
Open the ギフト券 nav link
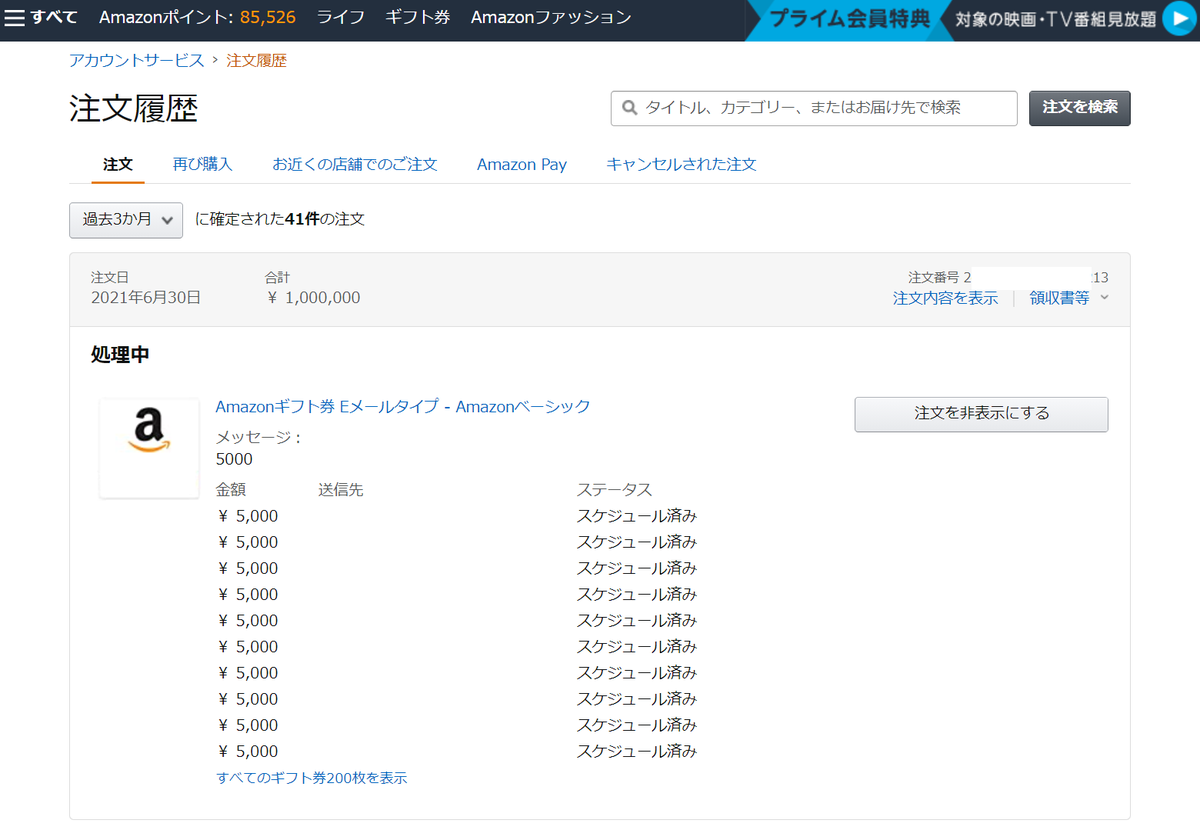pyautogui.click(x=418, y=18)
